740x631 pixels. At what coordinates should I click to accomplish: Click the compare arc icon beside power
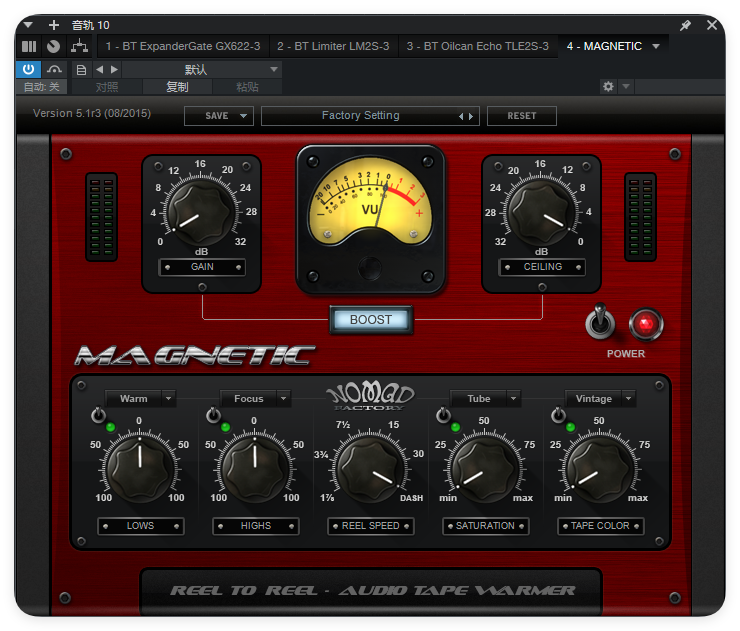pyautogui.click(x=54, y=69)
